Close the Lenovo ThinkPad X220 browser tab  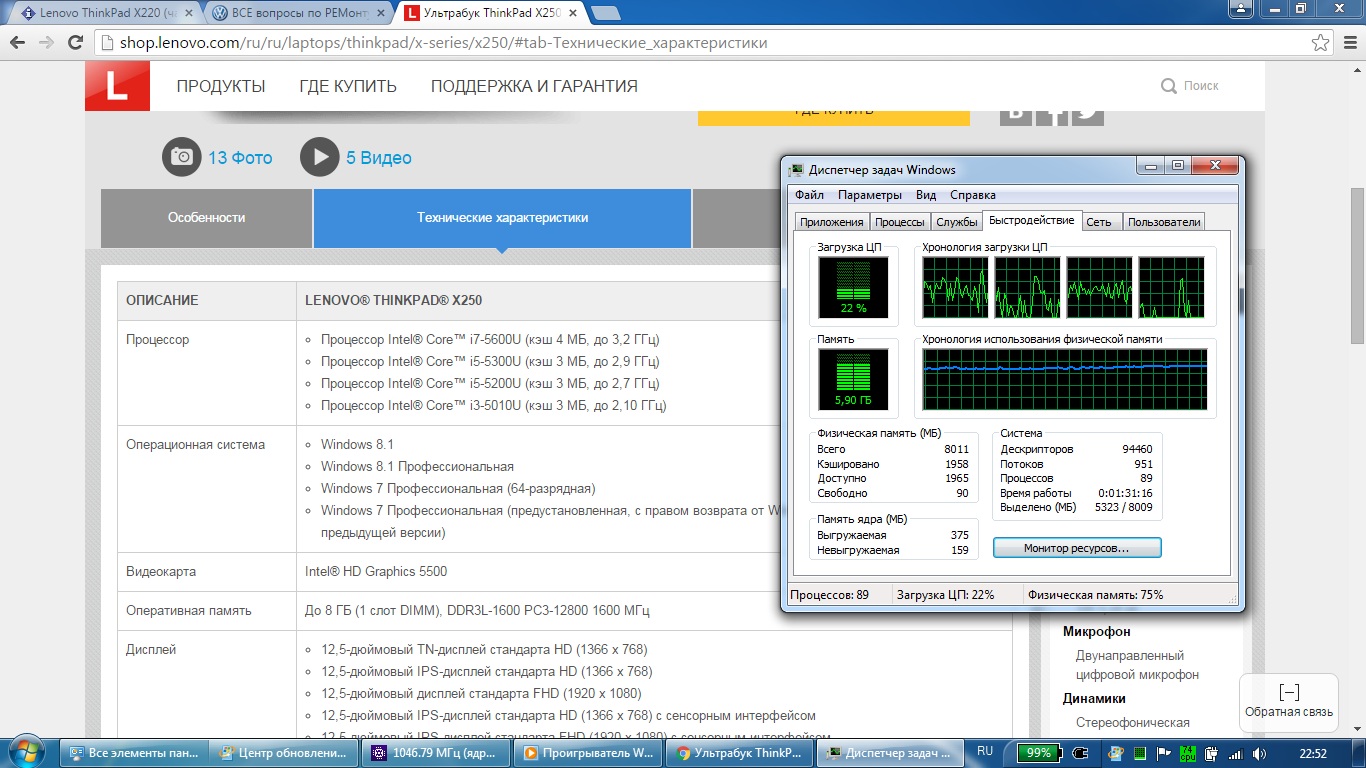[187, 13]
